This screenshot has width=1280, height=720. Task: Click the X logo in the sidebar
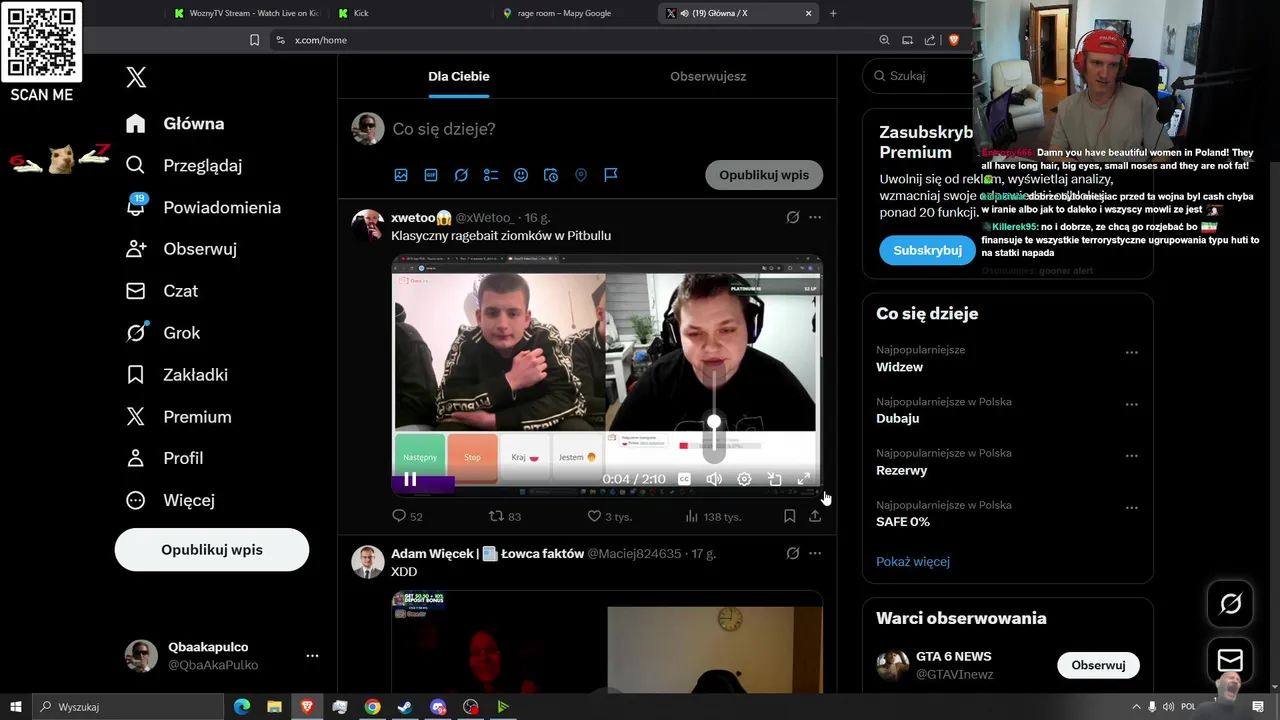pyautogui.click(x=136, y=77)
